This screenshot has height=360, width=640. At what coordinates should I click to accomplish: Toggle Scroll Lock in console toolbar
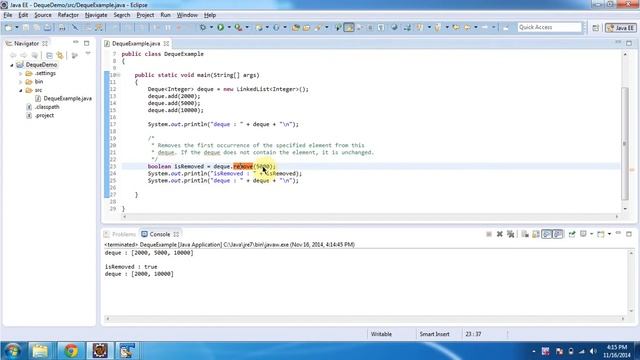point(536,234)
